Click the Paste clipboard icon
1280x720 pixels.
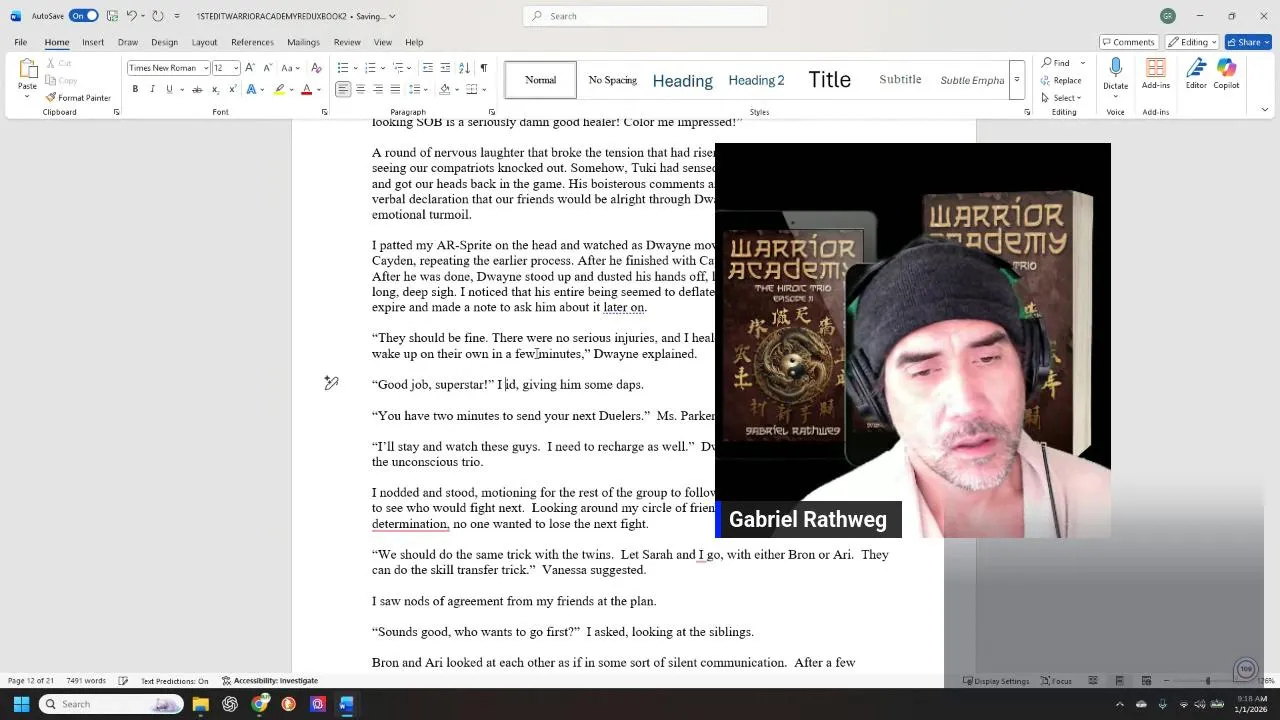coord(27,70)
